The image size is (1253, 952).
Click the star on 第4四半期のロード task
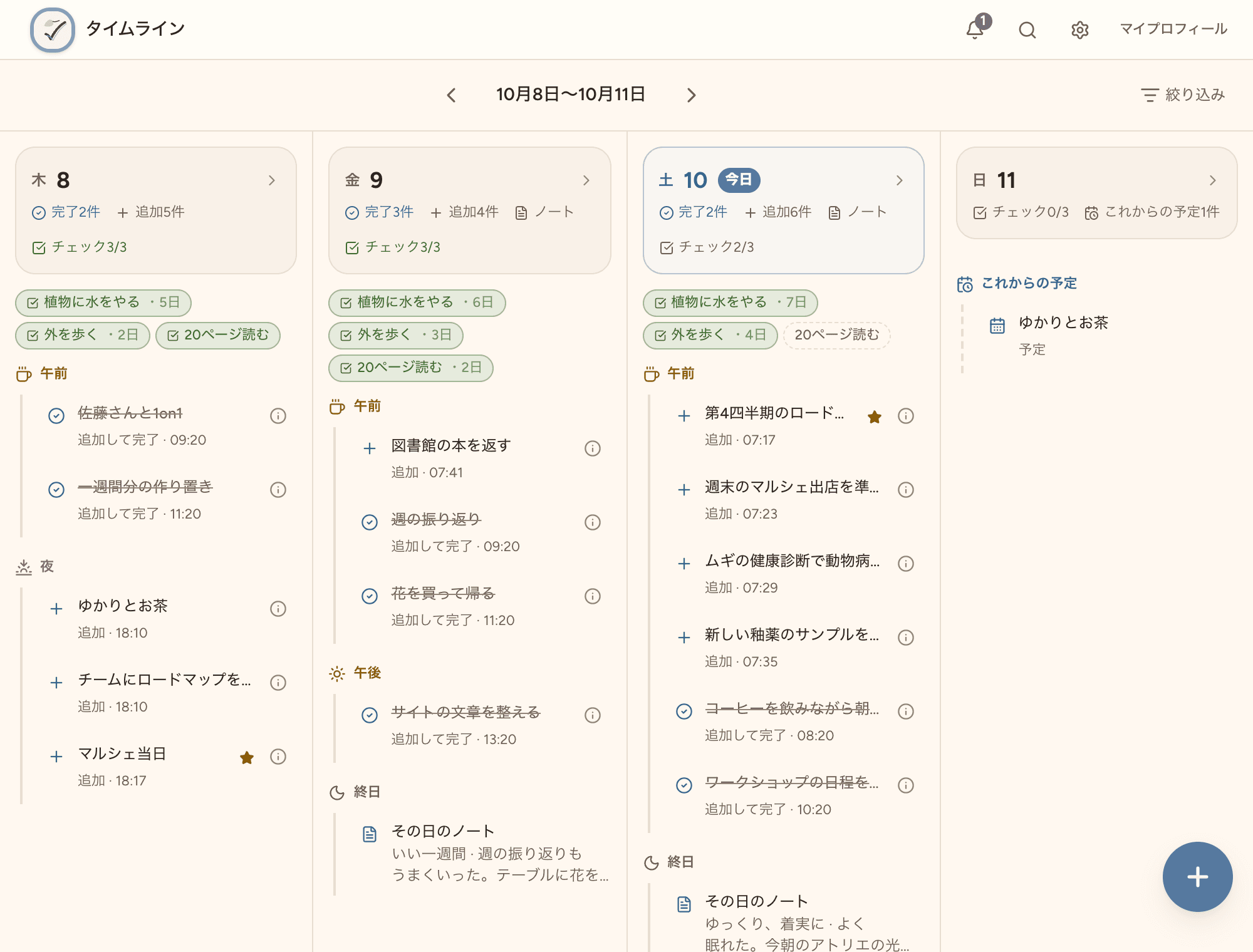(x=875, y=416)
